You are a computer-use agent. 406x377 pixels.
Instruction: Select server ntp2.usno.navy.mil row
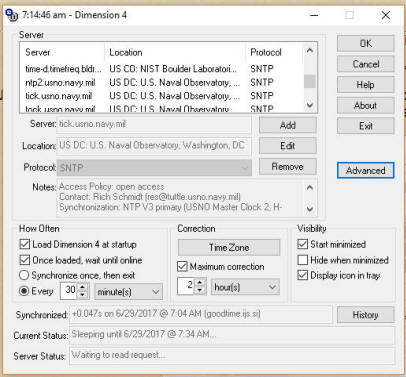(162, 82)
